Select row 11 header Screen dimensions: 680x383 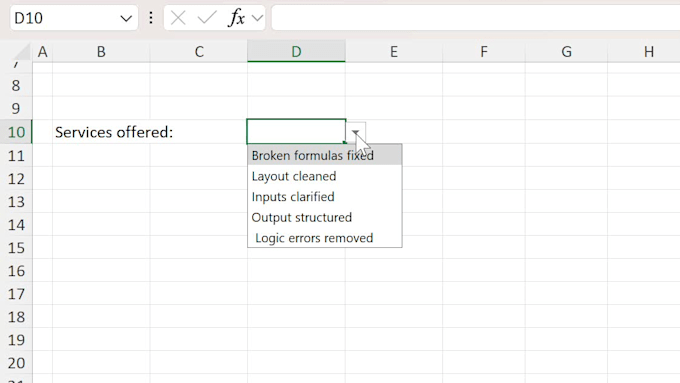point(16,155)
